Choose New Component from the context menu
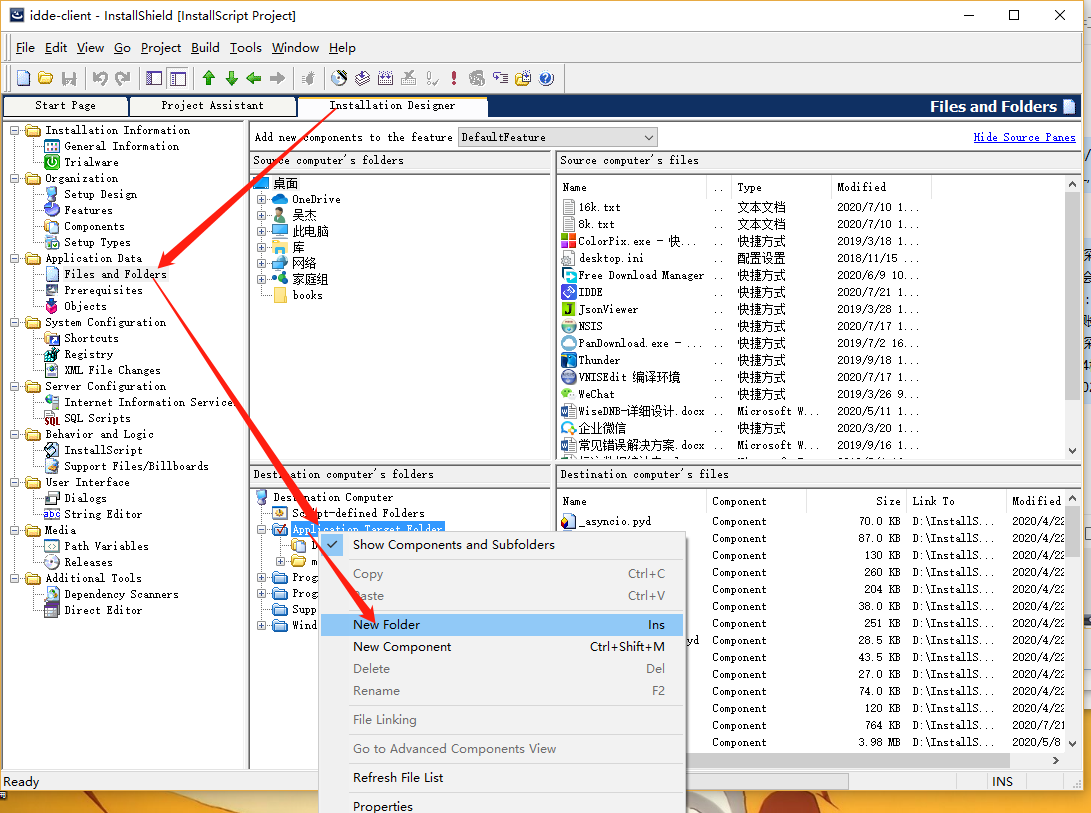The width and height of the screenshot is (1091, 813). pyautogui.click(x=502, y=647)
